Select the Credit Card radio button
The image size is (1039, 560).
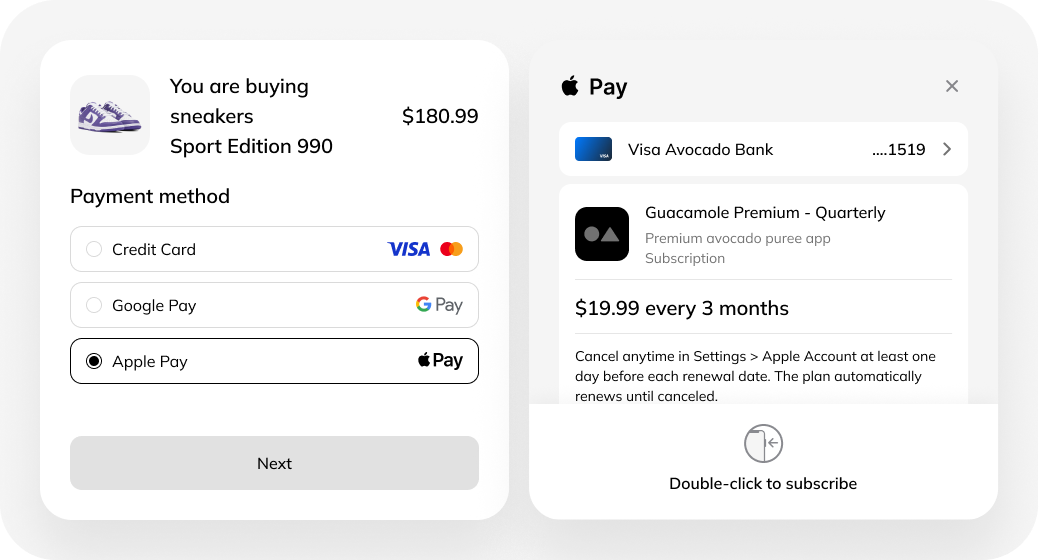[x=94, y=249]
